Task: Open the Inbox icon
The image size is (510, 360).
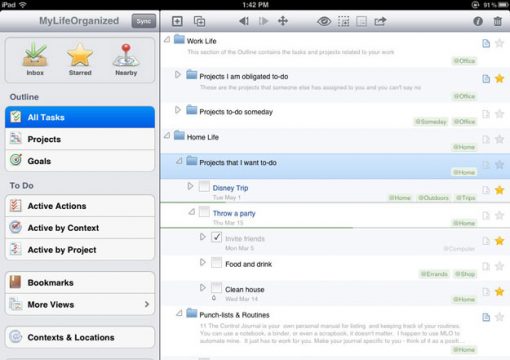Action: [x=35, y=59]
